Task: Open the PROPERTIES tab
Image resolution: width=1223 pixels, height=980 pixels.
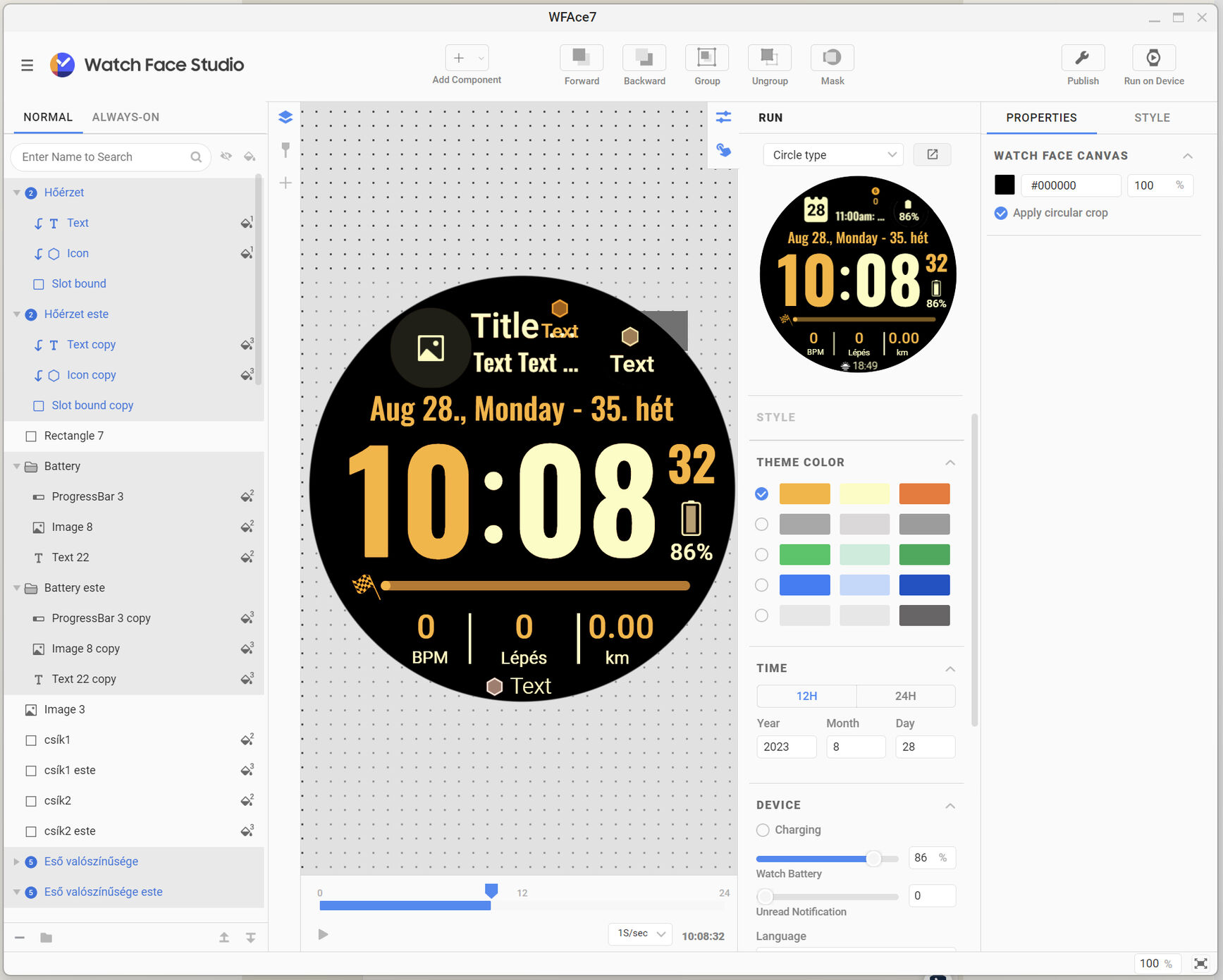Action: click(x=1041, y=118)
